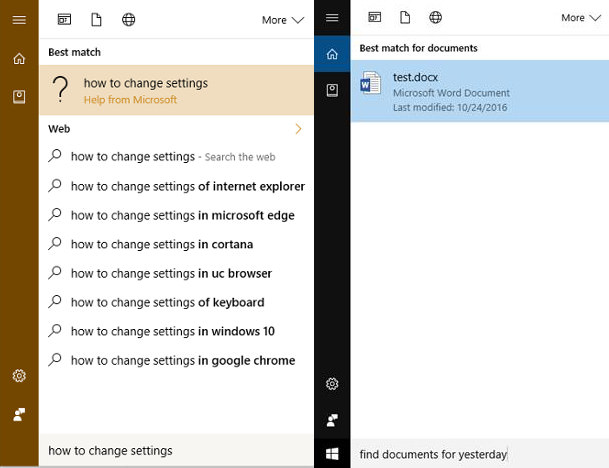This screenshot has width=609, height=468.
Task: Open Notebook icon in black sidebar
Action: [x=332, y=90]
